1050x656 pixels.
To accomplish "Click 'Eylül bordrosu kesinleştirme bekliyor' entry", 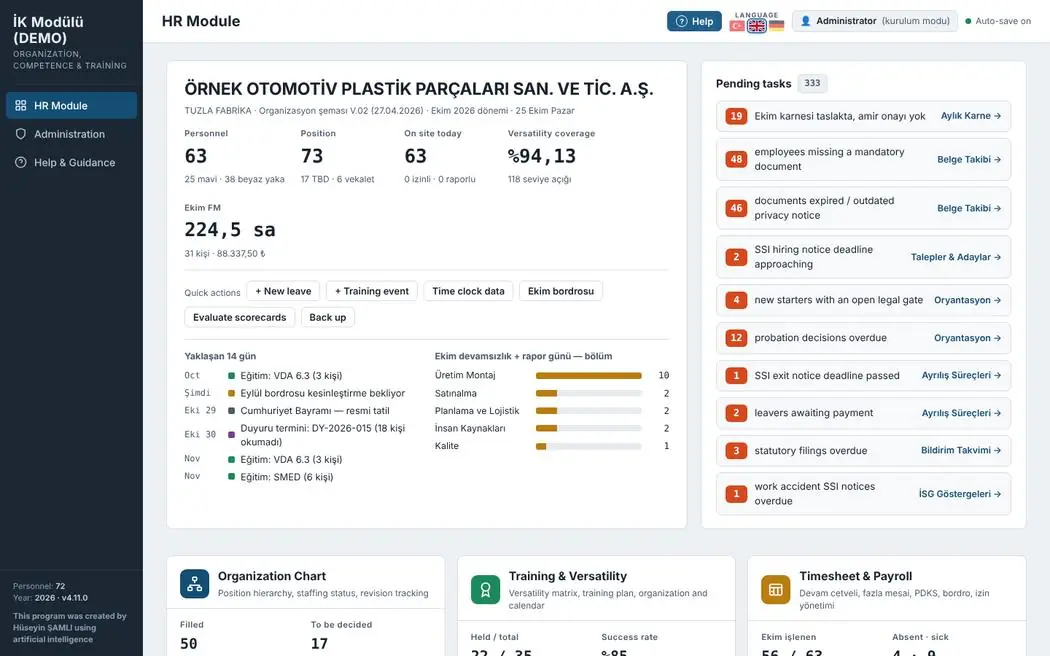I will [323, 394].
